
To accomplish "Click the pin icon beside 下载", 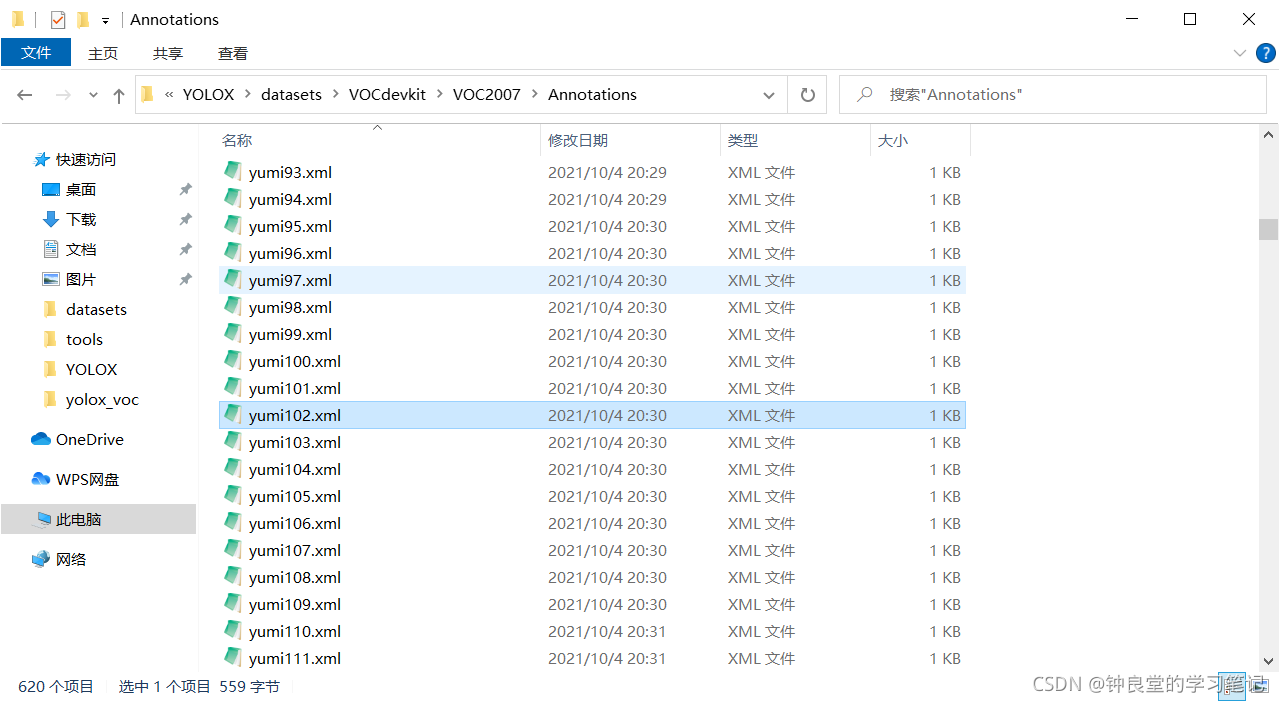I will pos(185,219).
